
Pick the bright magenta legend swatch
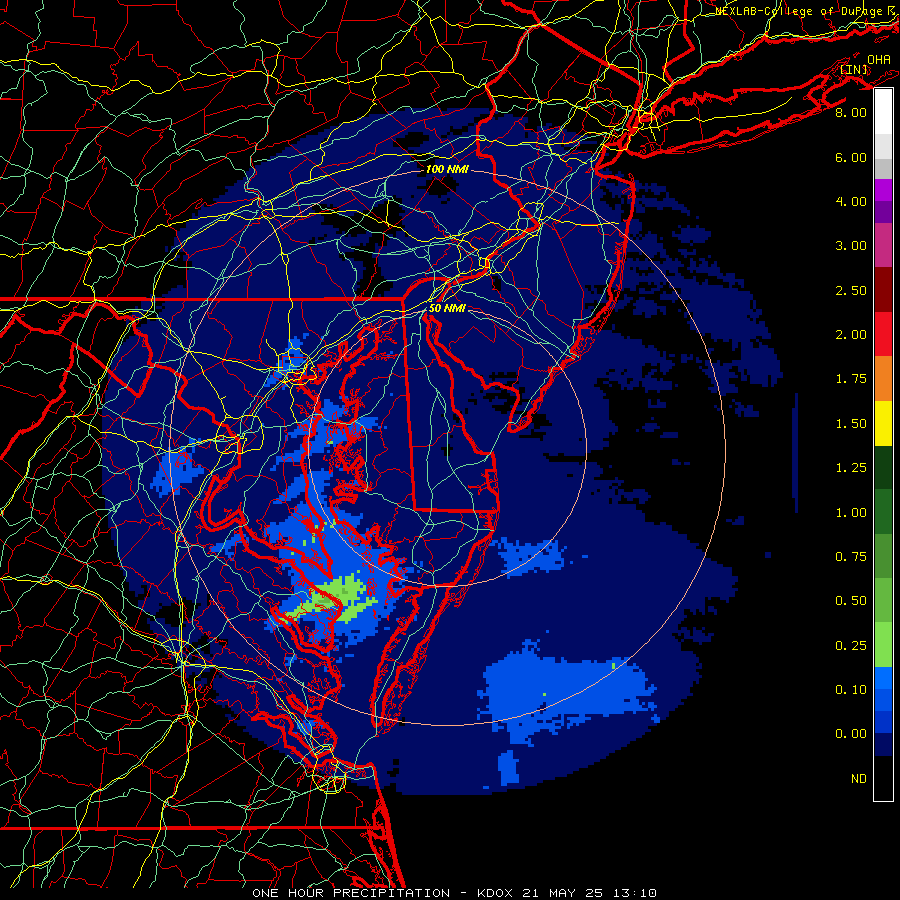(x=883, y=190)
